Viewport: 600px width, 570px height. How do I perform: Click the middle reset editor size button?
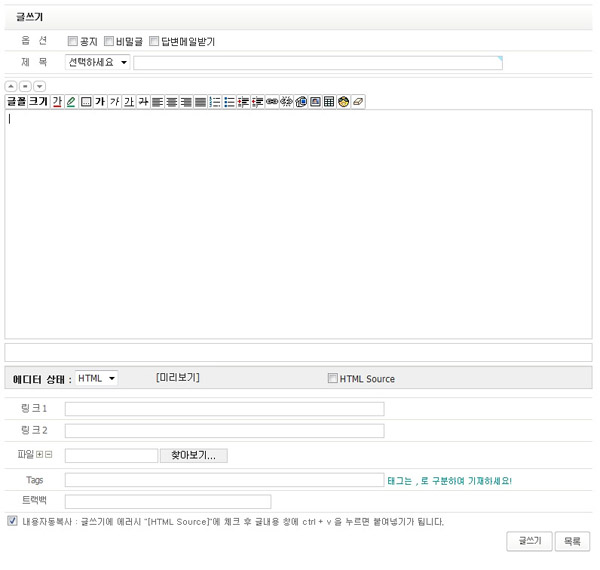25,86
